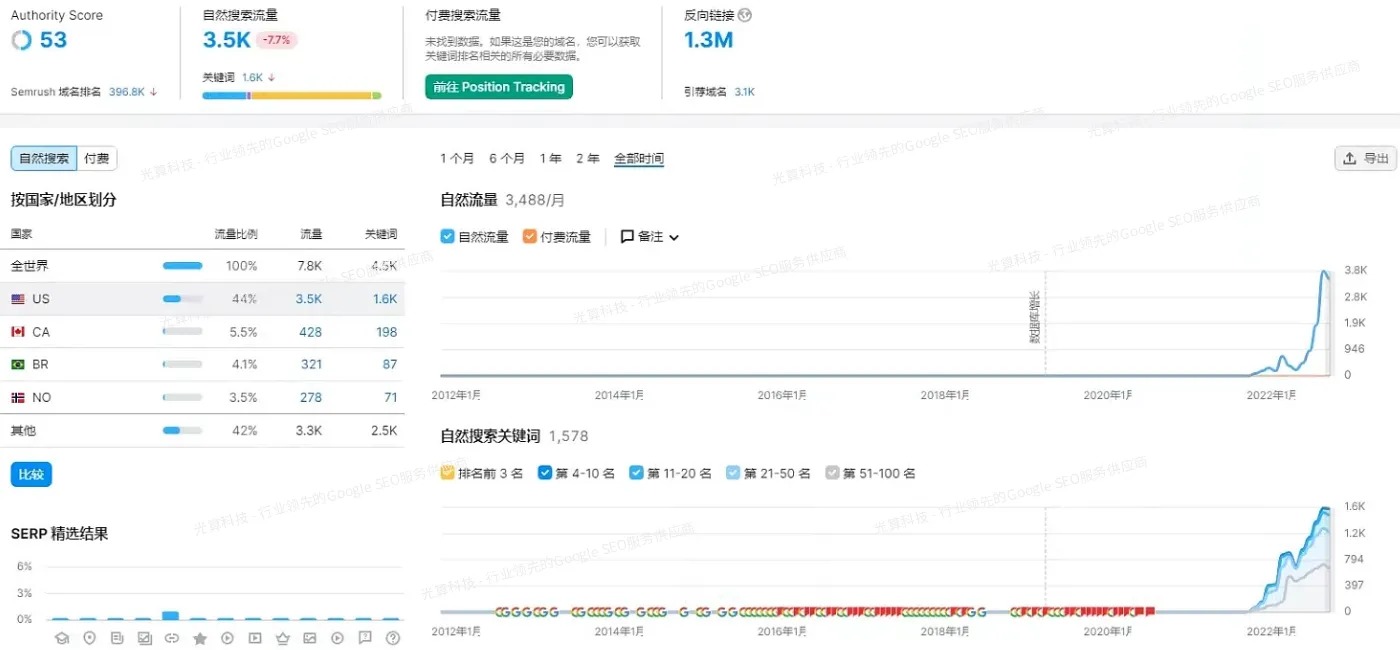This screenshot has width=1400, height=650.
Task: Toggle the 第 21-50 名 checkbox
Action: pyautogui.click(x=733, y=473)
